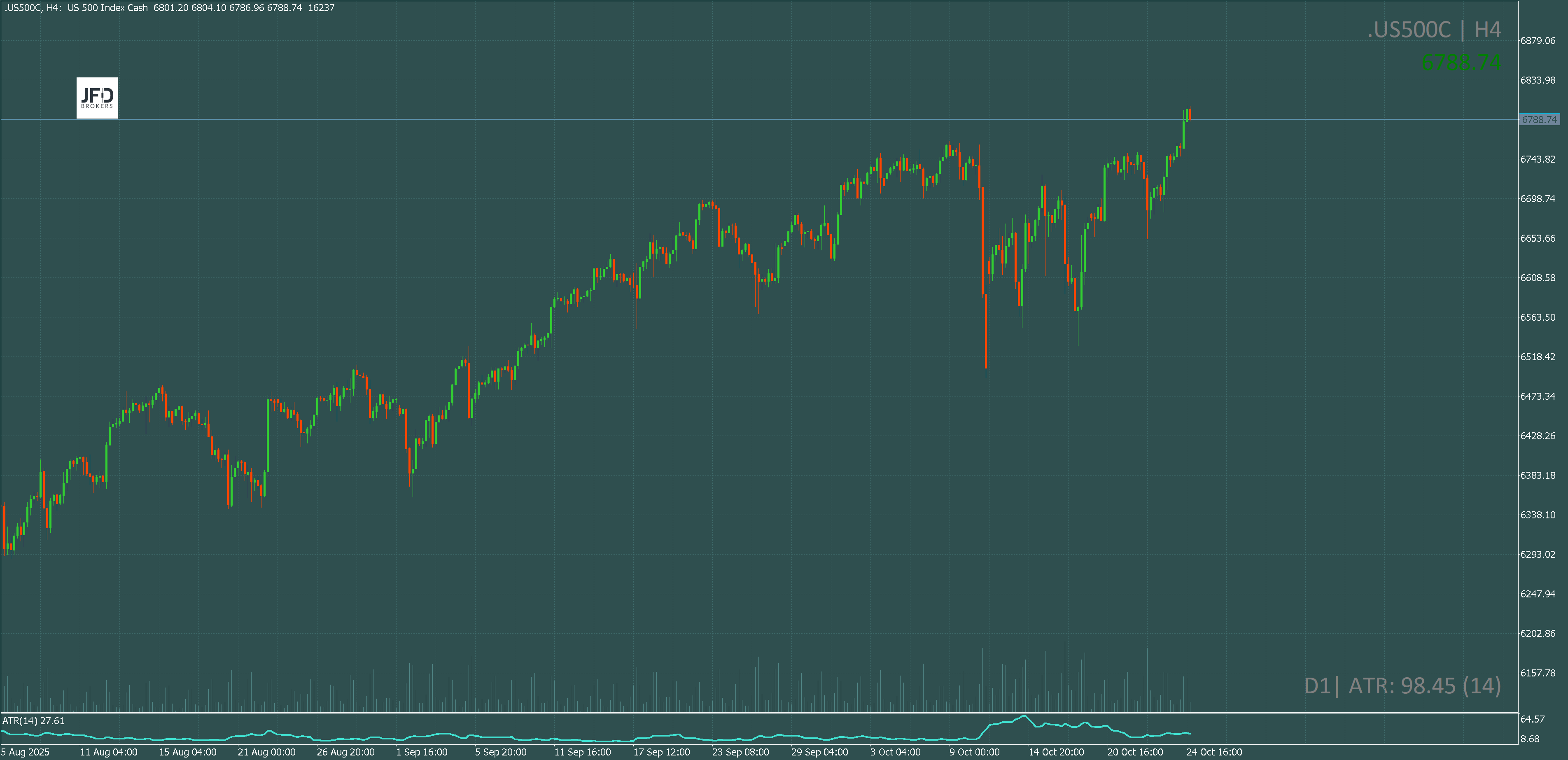Image resolution: width=1568 pixels, height=760 pixels.
Task: Click the JFD Brokers logo
Action: (x=97, y=97)
